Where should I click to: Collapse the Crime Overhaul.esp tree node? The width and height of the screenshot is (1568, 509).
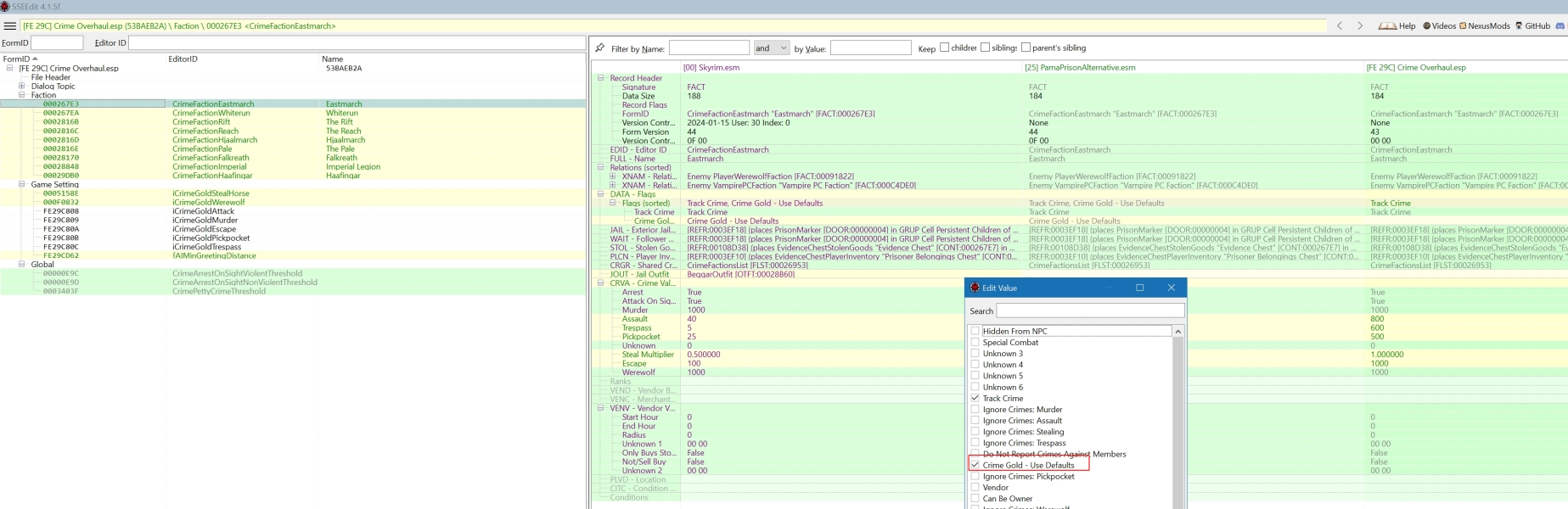tap(10, 69)
